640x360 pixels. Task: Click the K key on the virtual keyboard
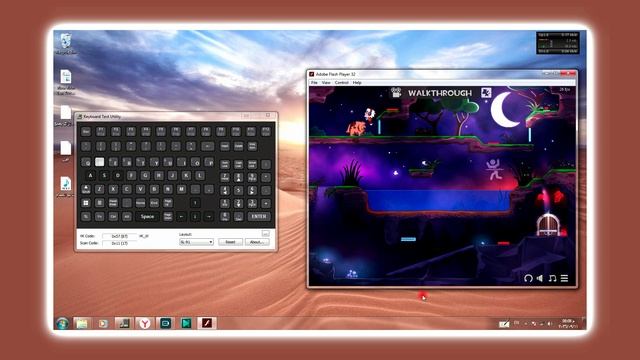(x=186, y=176)
